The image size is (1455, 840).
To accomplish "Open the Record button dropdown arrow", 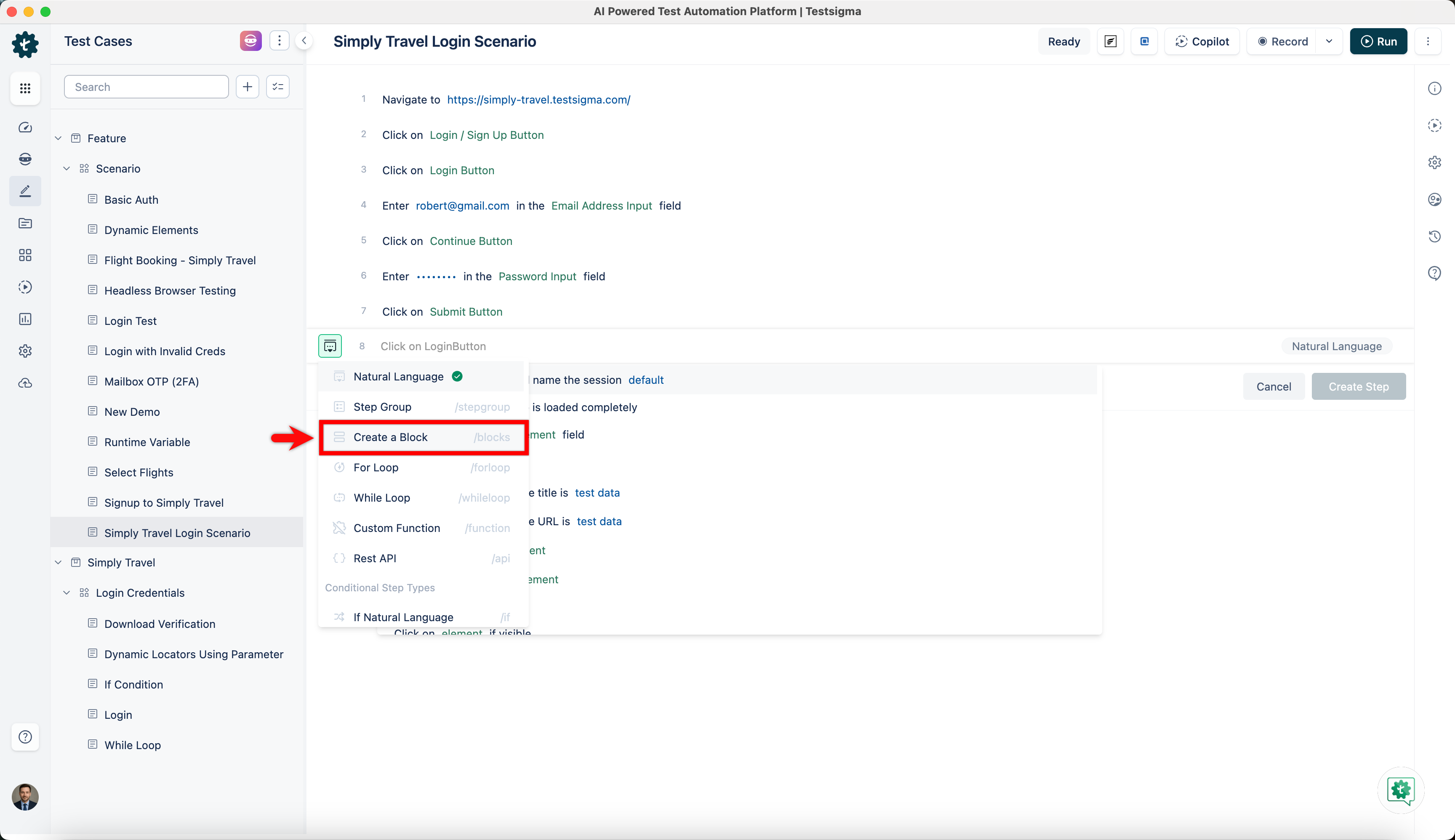I will coord(1329,42).
